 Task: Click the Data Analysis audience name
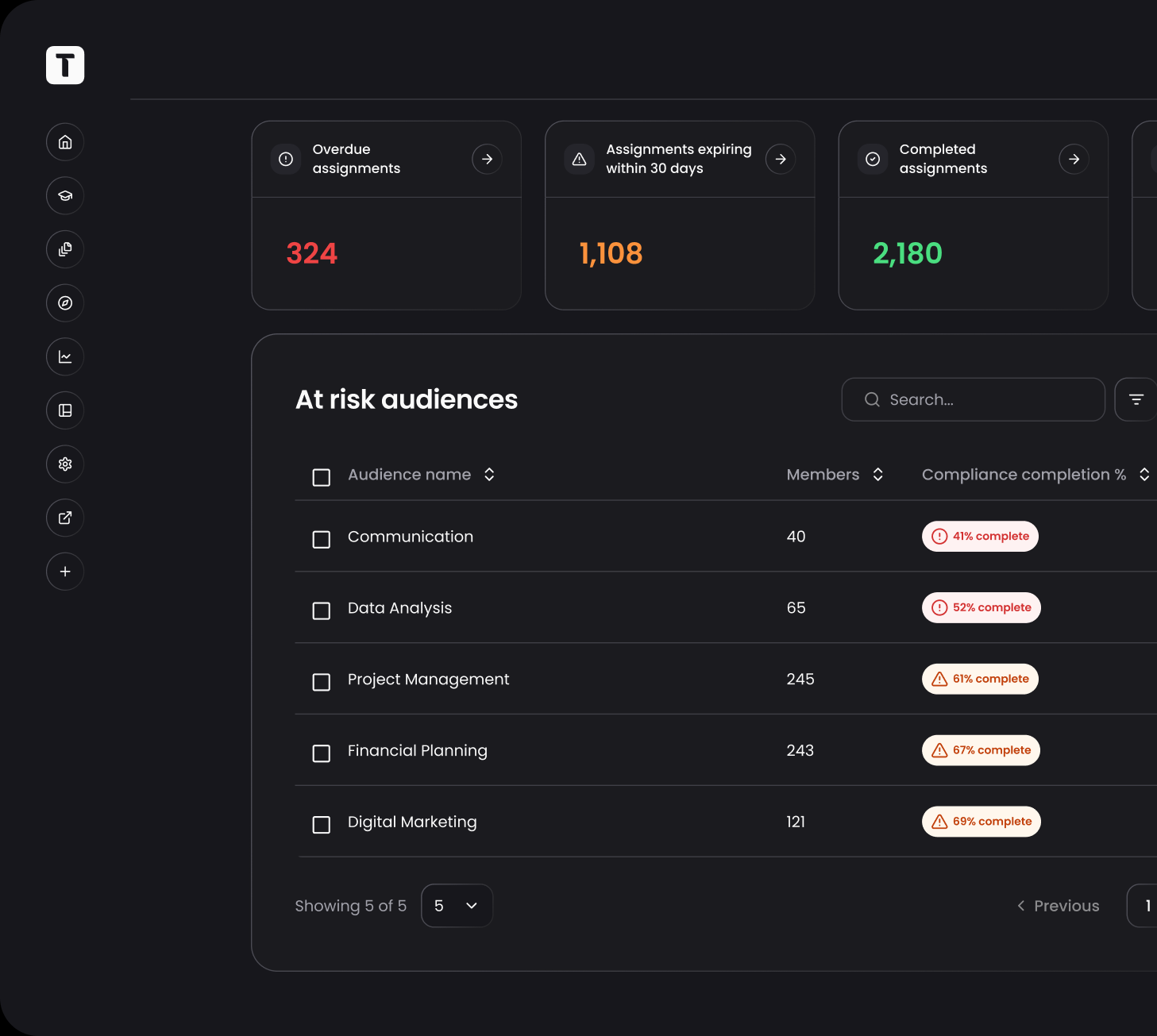[x=399, y=608]
